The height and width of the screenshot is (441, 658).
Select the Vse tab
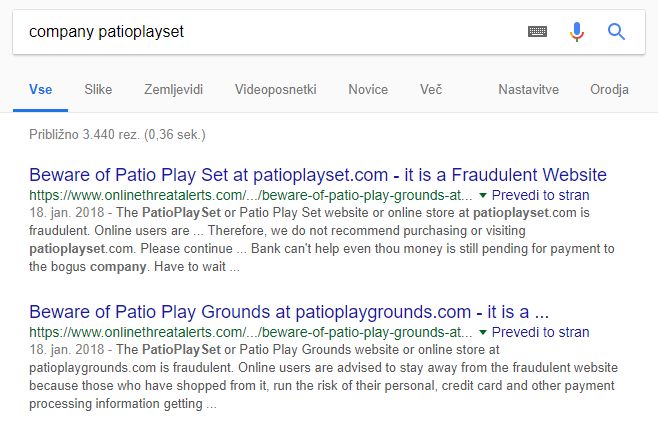pyautogui.click(x=41, y=89)
